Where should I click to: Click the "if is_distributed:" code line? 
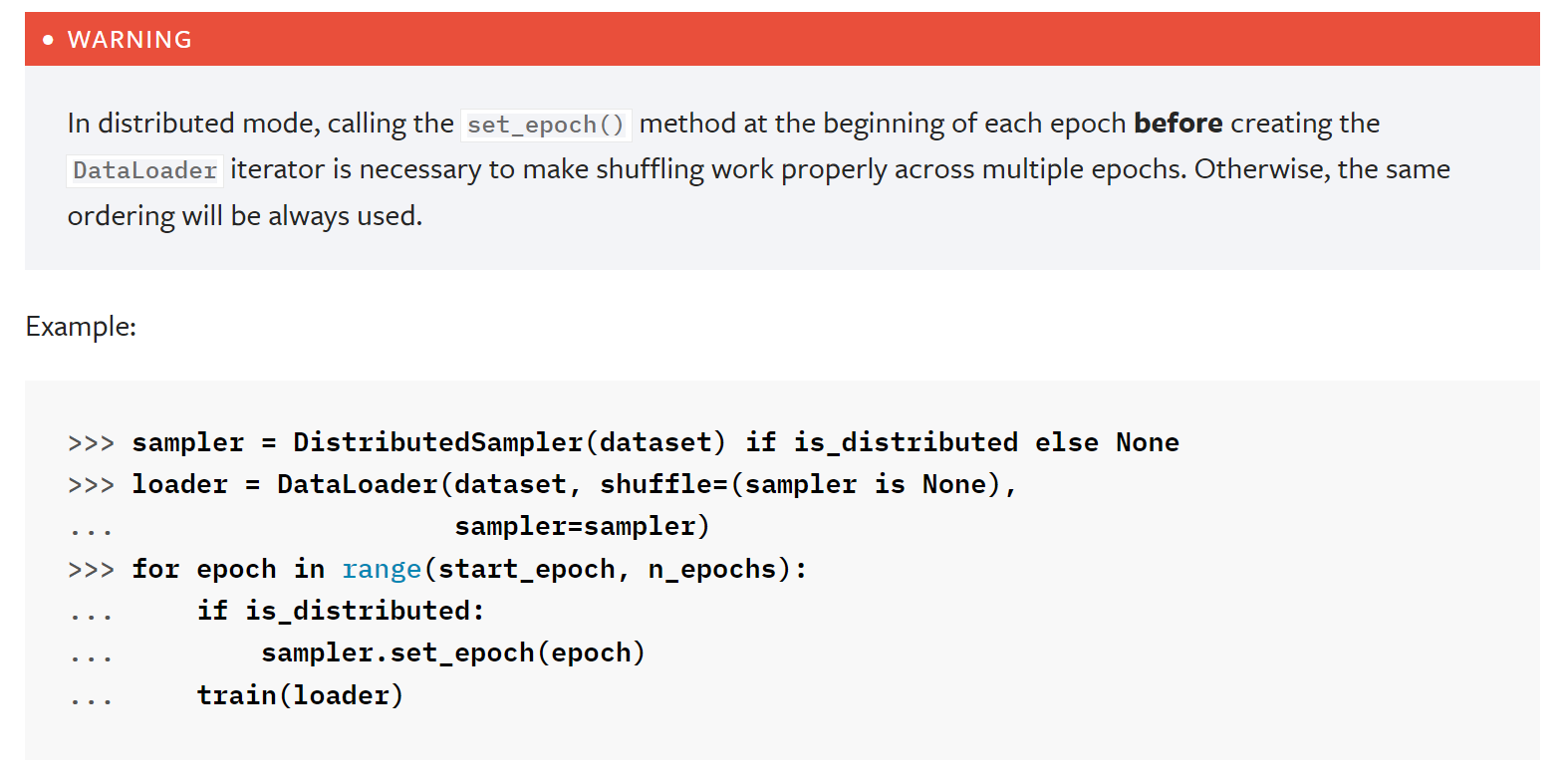click(341, 611)
